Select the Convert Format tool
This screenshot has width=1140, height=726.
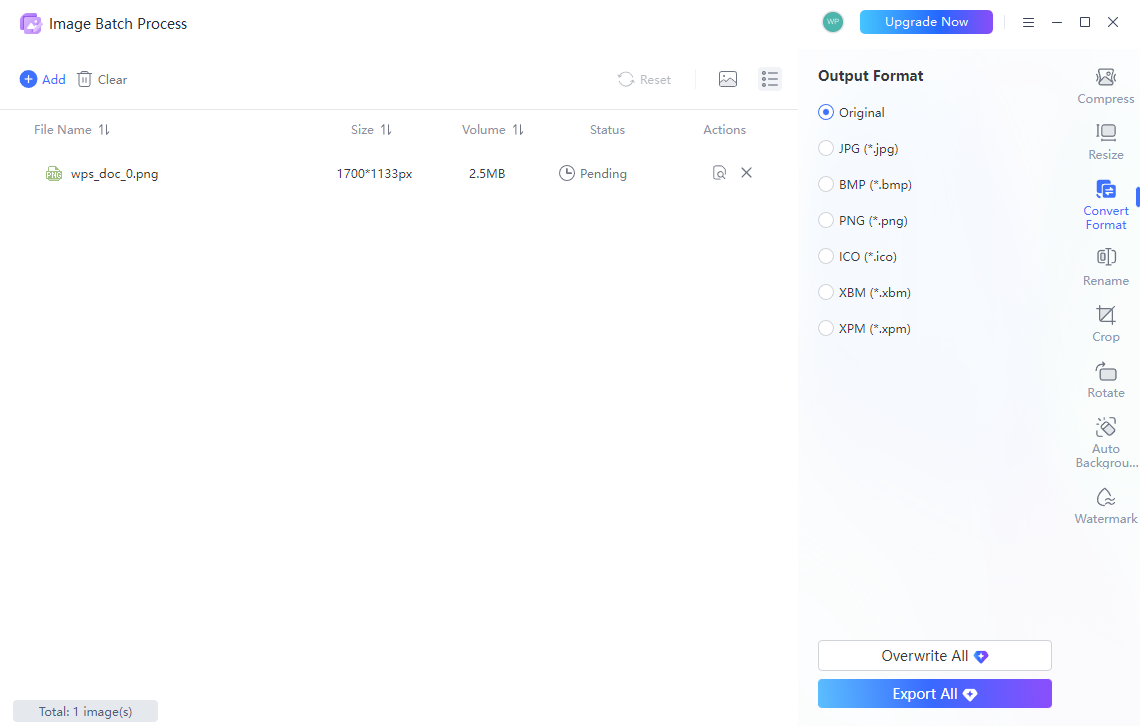[x=1105, y=205]
